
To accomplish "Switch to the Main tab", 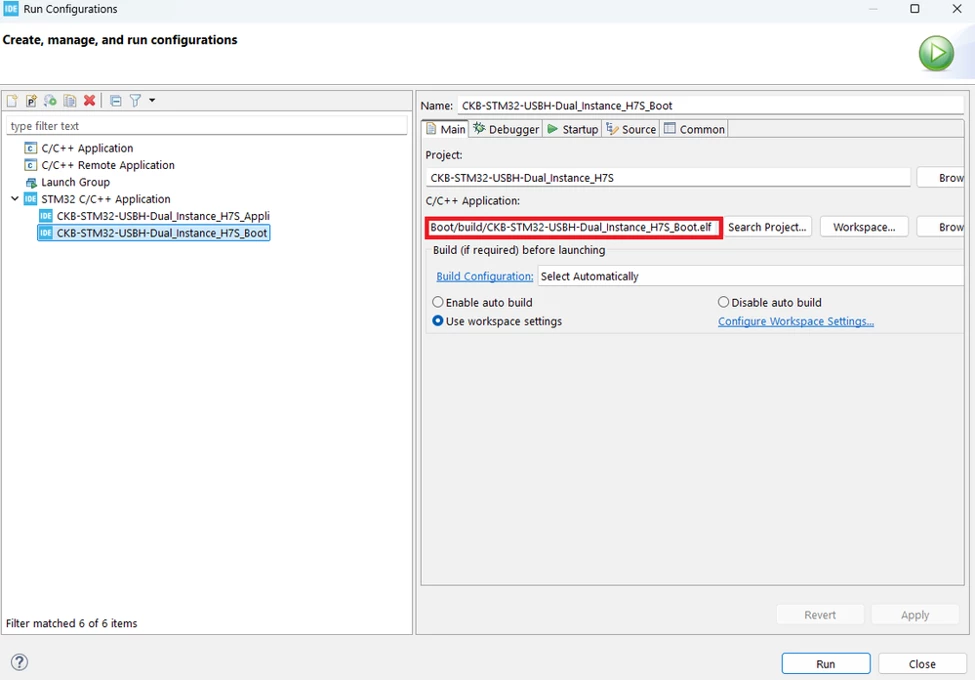I will (445, 129).
